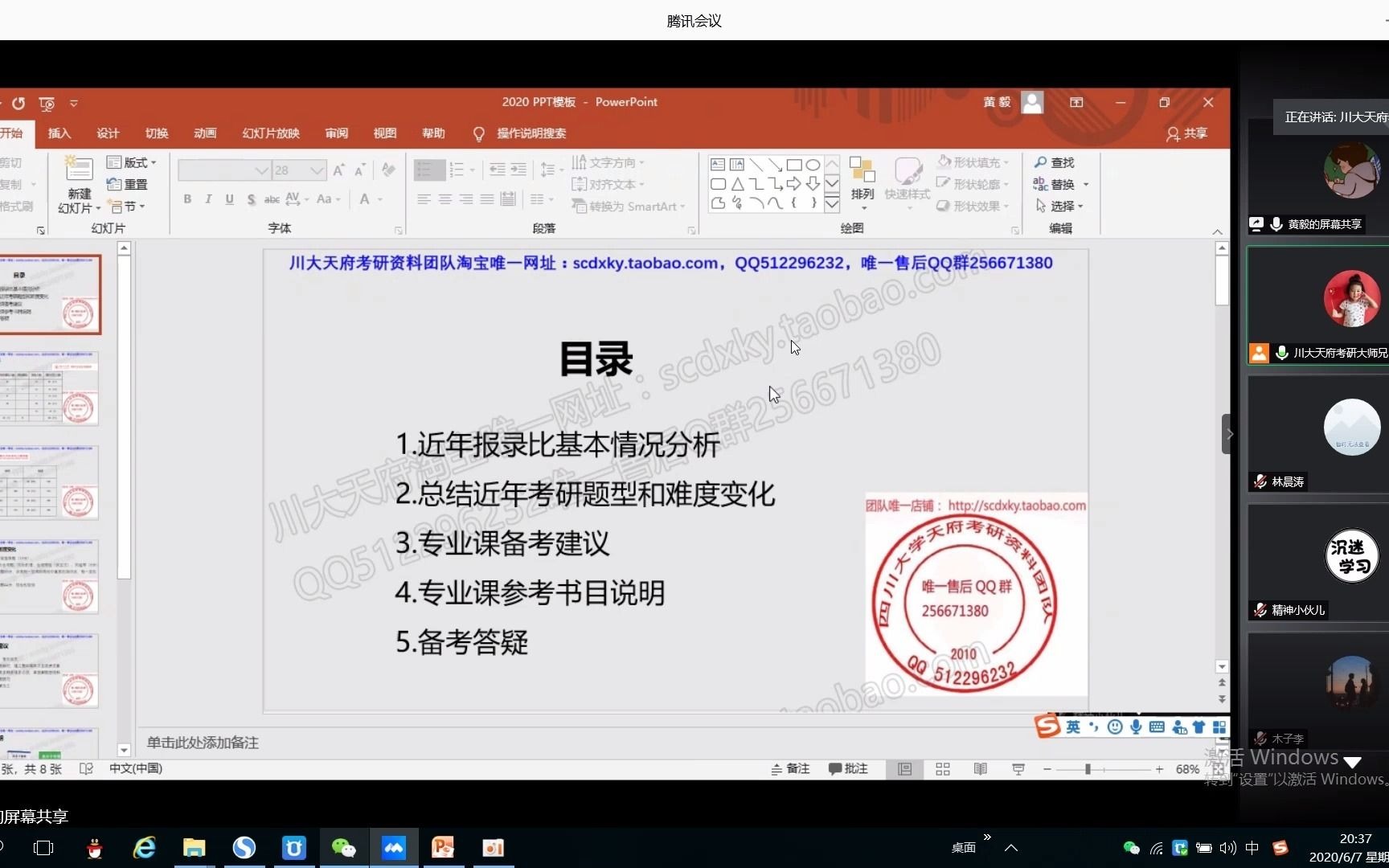
Task: Click the account avatar next to 黄毅
Action: click(x=1032, y=102)
